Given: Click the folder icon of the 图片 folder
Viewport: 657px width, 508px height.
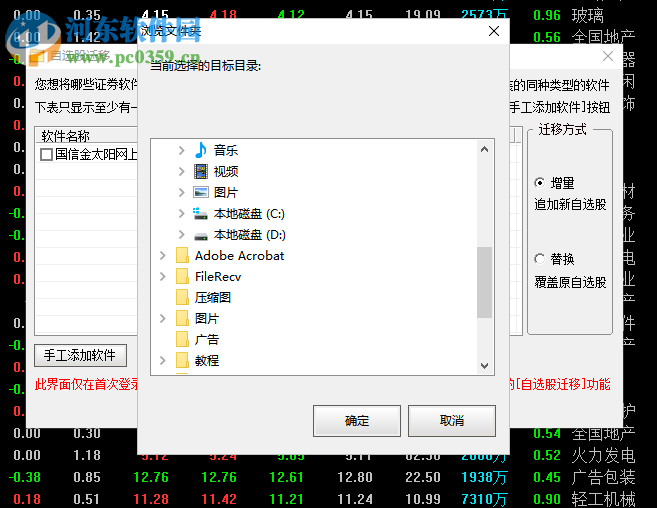Looking at the screenshot, I should click(x=182, y=318).
